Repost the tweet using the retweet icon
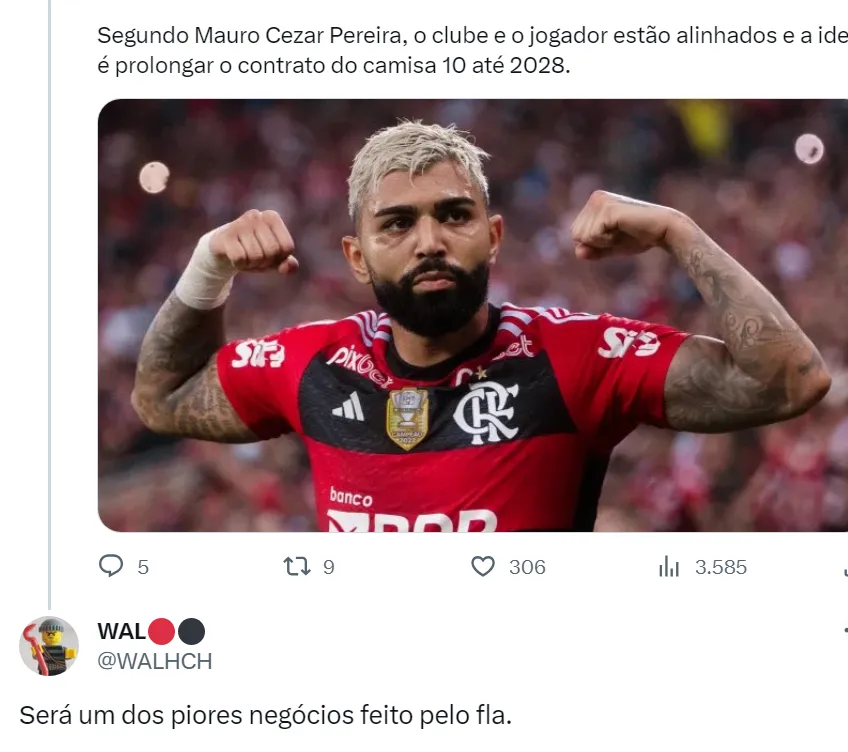Image resolution: width=848 pixels, height=752 pixels. click(x=297, y=566)
